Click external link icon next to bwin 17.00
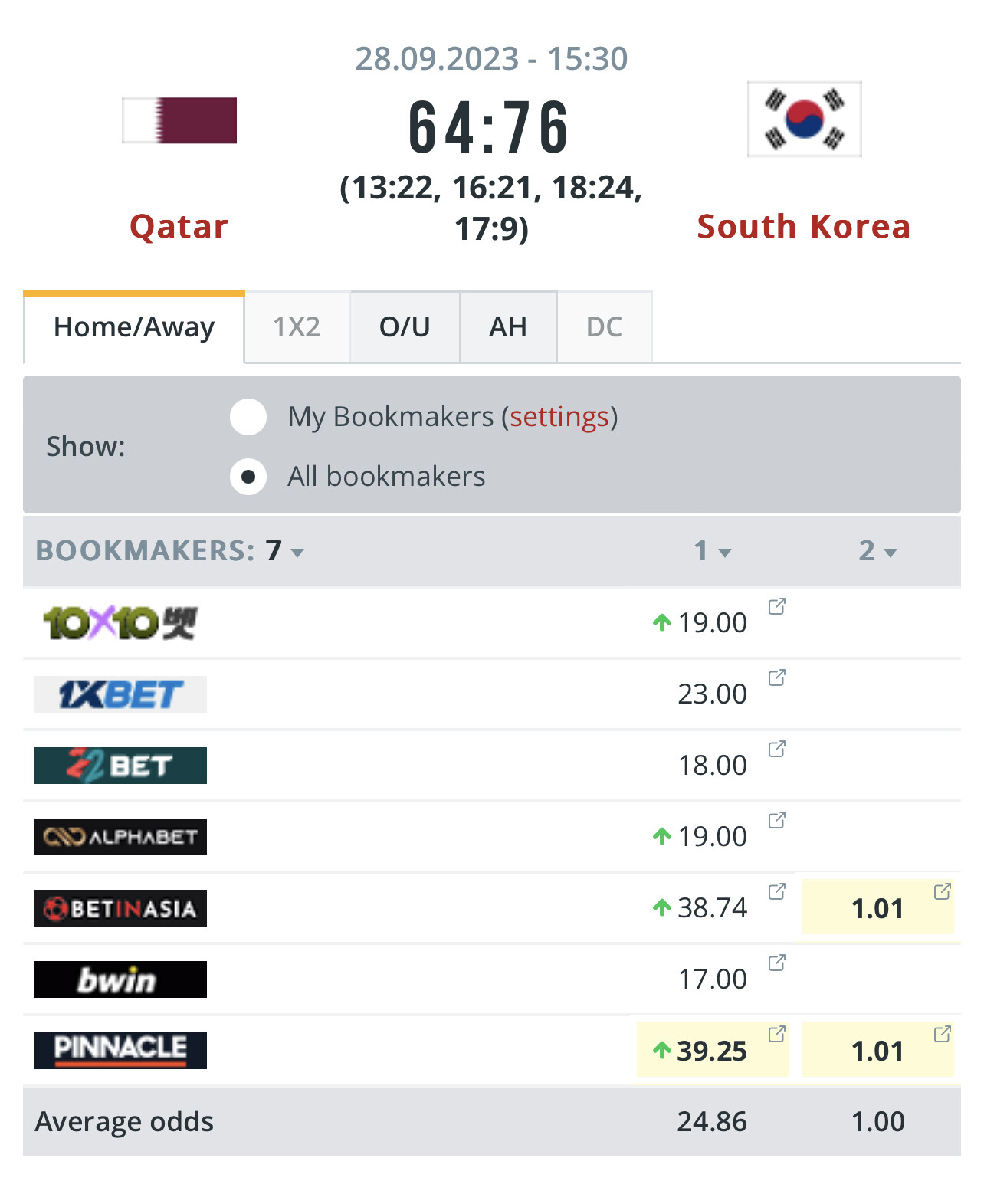Screen dimensions: 984x1204 776,963
